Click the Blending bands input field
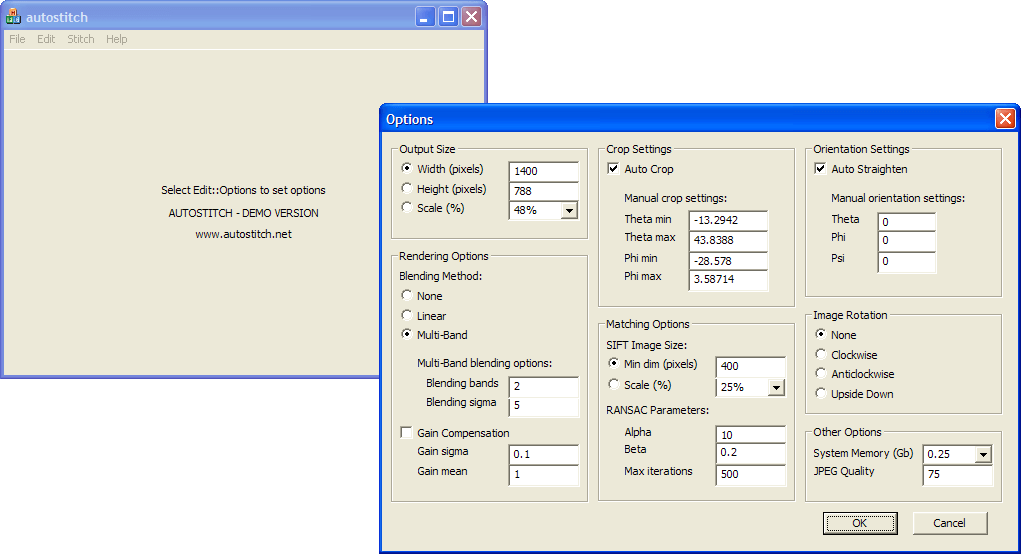 coord(544,386)
